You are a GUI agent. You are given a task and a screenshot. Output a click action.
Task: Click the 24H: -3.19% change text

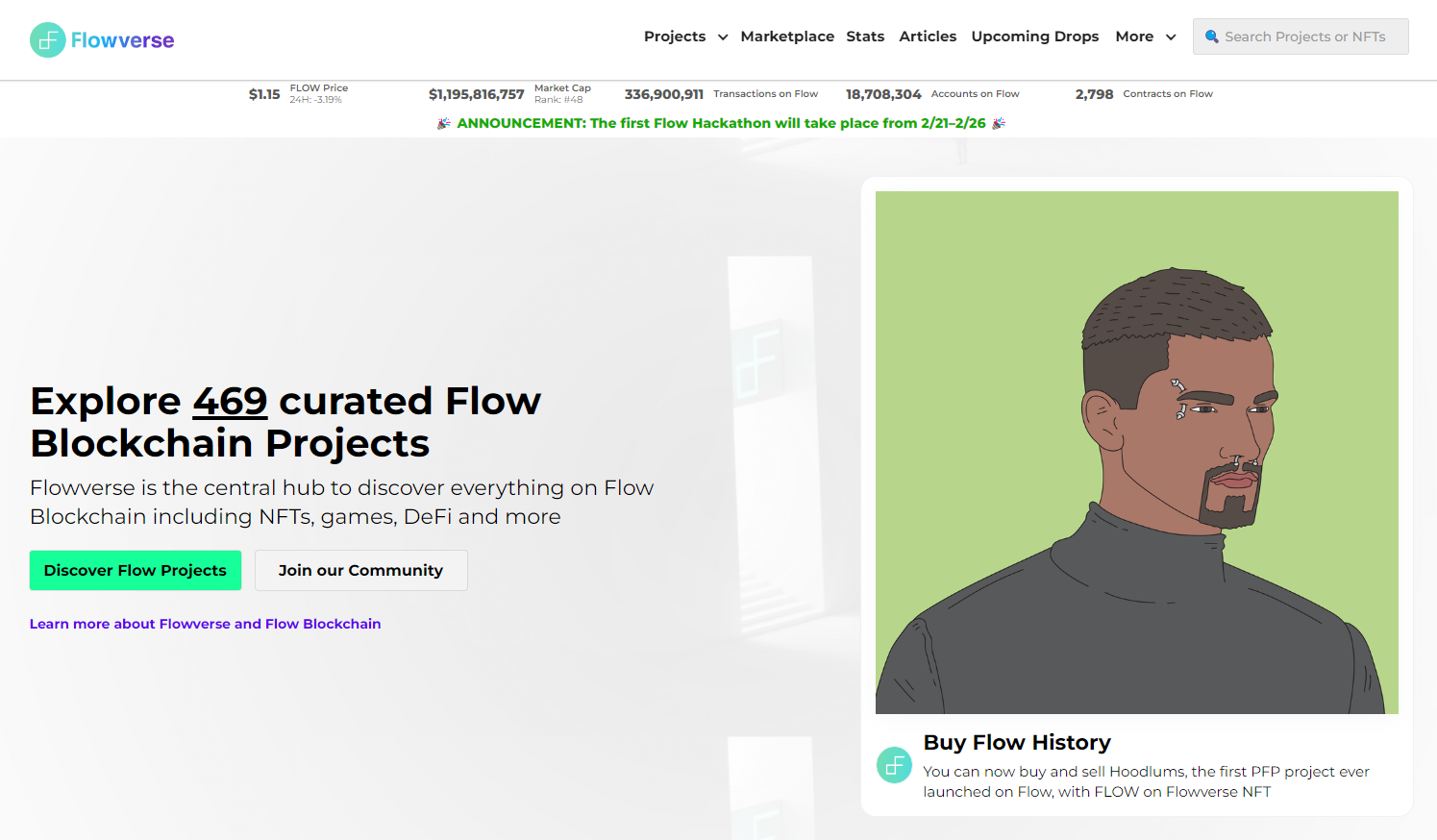pyautogui.click(x=316, y=100)
